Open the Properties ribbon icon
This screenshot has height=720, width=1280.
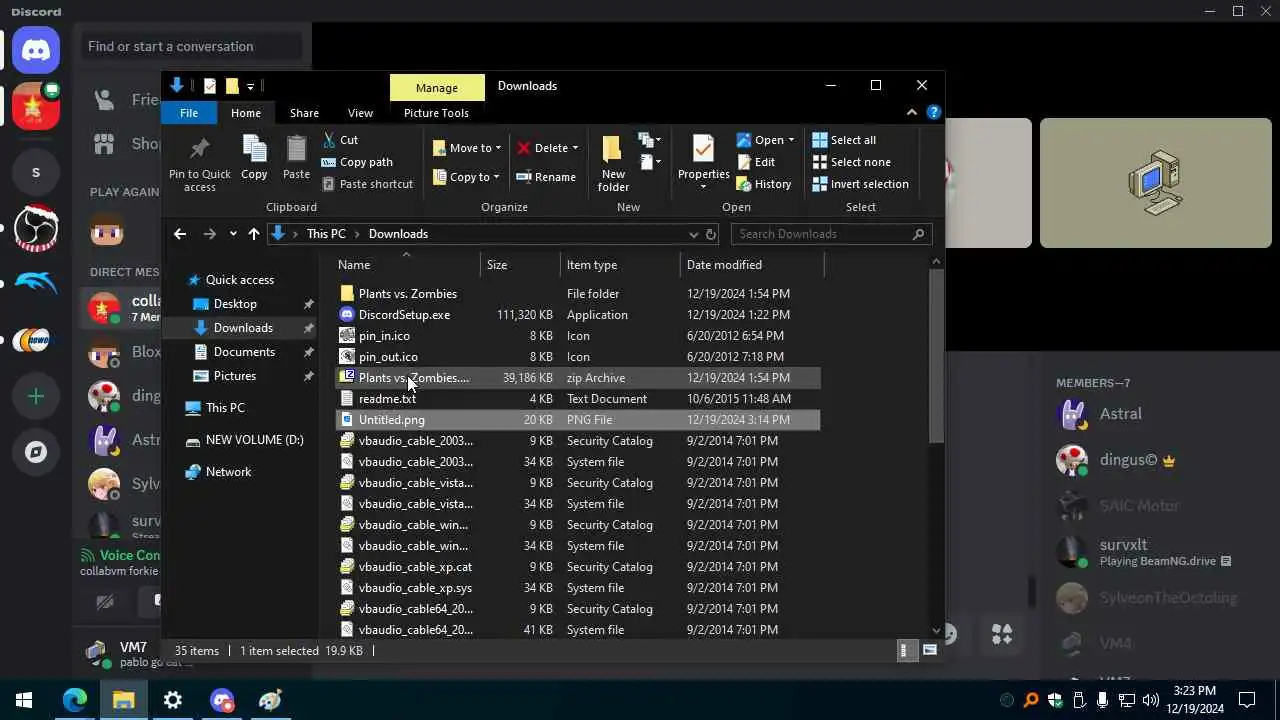click(703, 162)
